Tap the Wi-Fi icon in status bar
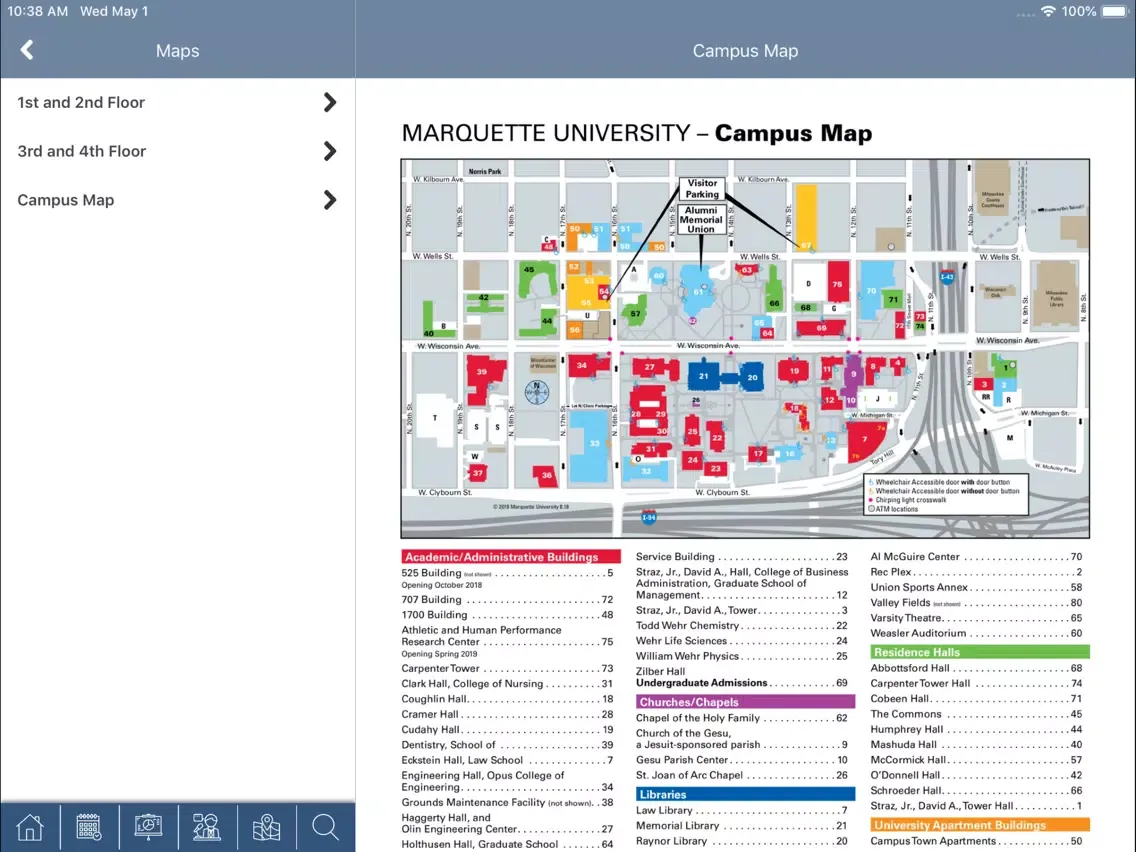 tap(1048, 11)
